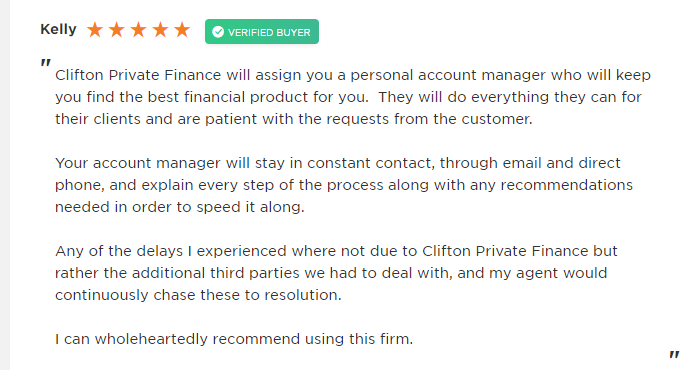Click the third orange star
This screenshot has height=370, width=692.
coord(139,30)
